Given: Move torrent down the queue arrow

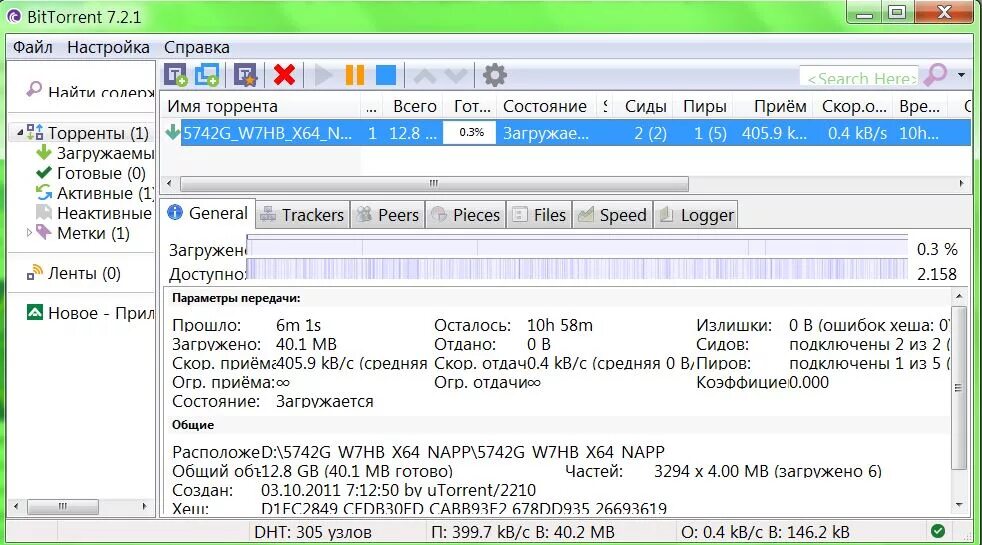Looking at the screenshot, I should point(456,76).
